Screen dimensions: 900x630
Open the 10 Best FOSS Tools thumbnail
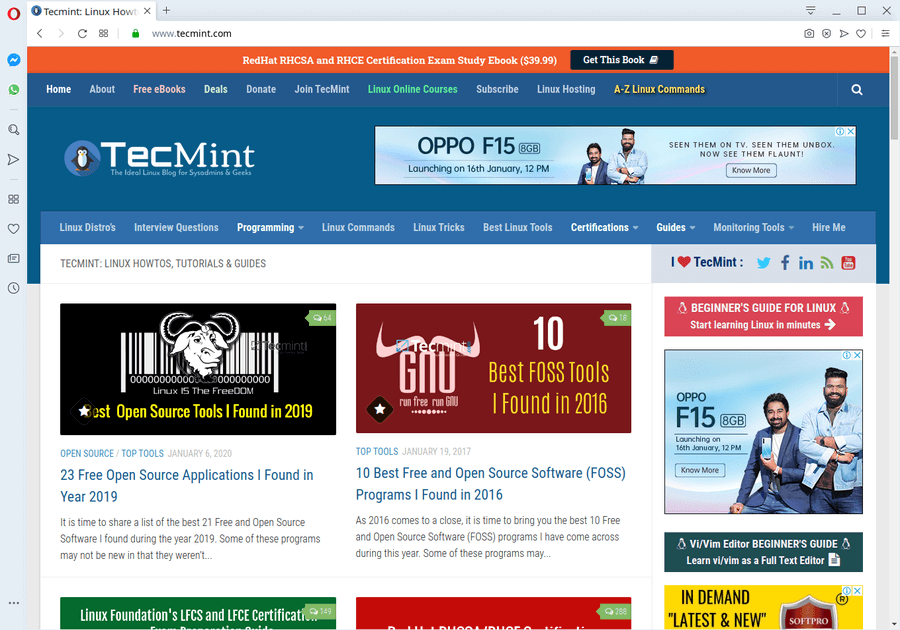493,368
